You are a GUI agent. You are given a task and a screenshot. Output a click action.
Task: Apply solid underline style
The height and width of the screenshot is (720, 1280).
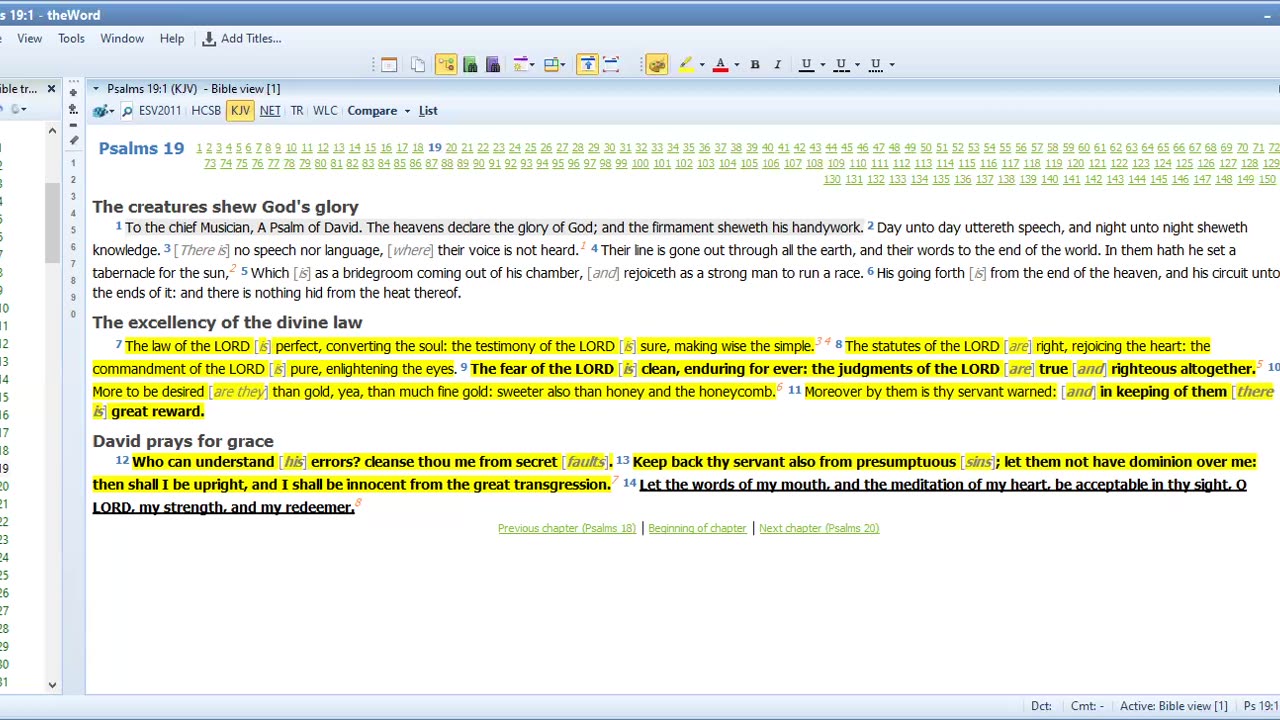806,64
